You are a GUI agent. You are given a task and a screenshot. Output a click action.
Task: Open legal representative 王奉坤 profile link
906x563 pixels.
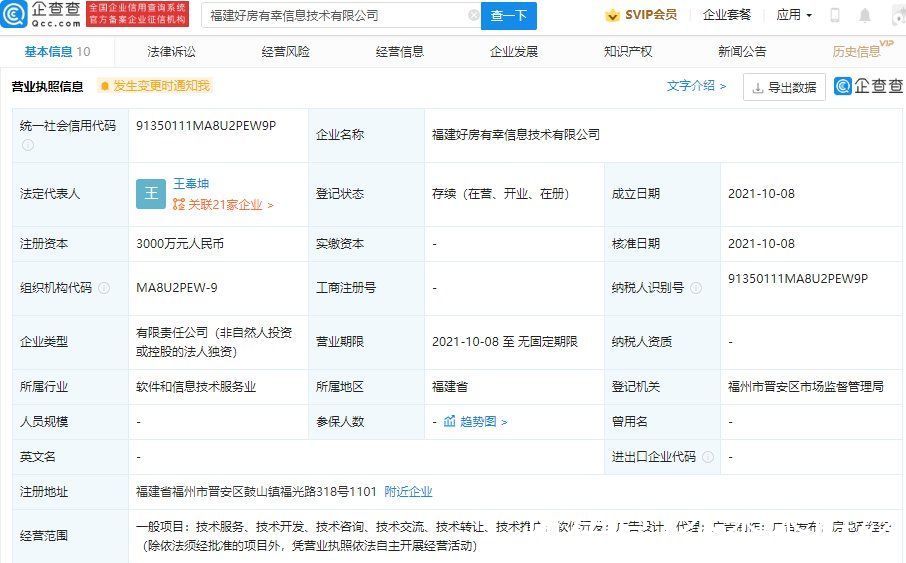coord(191,183)
